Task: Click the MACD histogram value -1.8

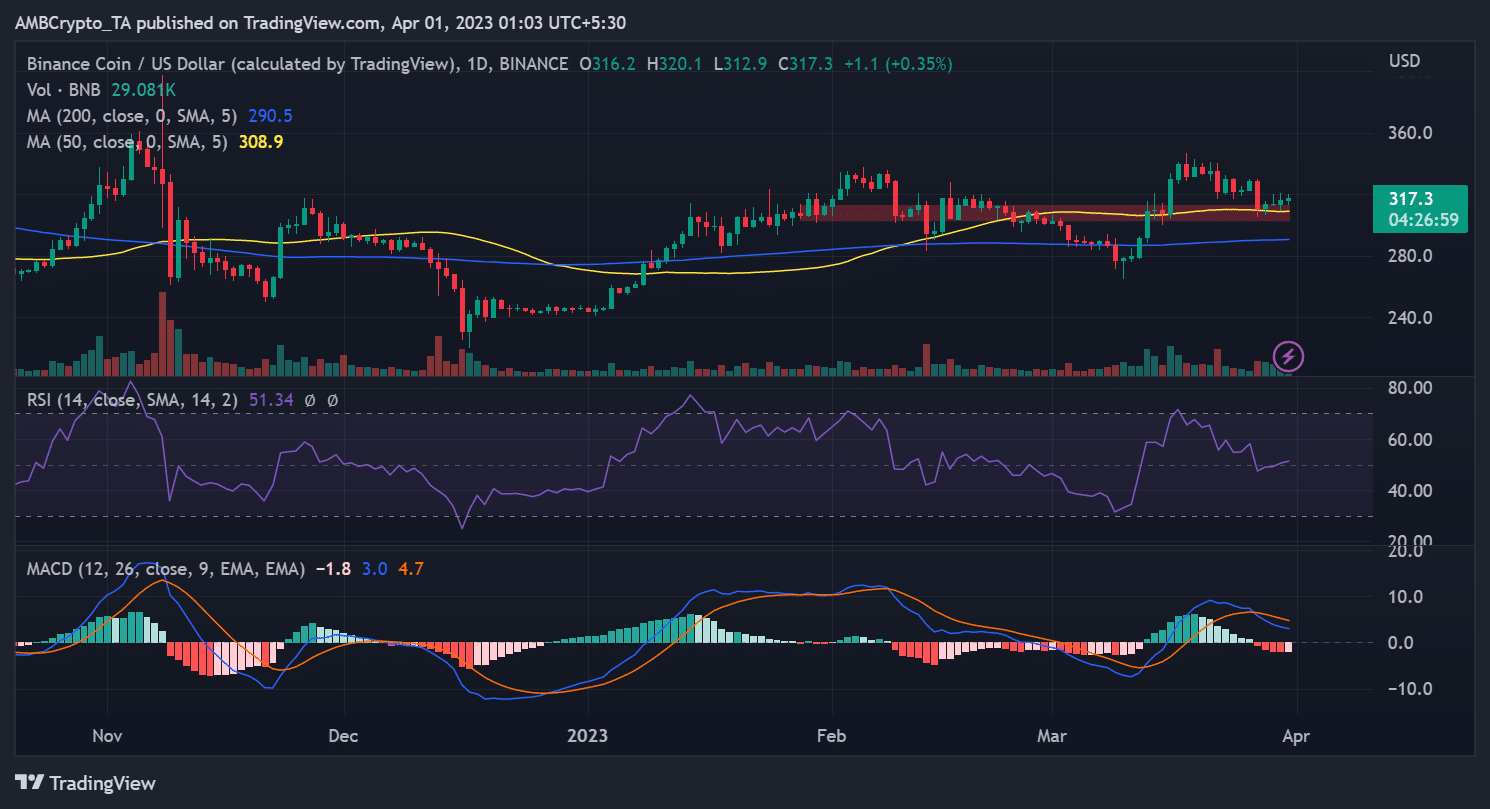Action: (x=332, y=569)
